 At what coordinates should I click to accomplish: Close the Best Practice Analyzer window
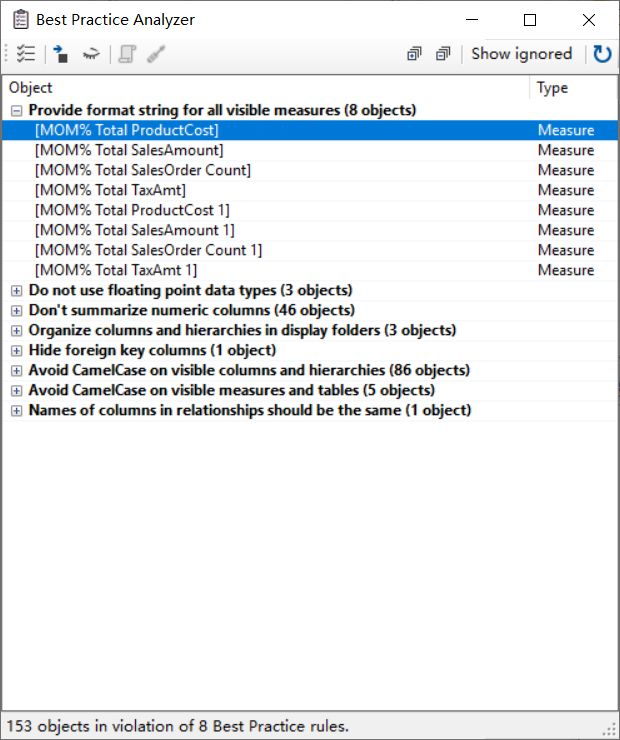coord(588,20)
